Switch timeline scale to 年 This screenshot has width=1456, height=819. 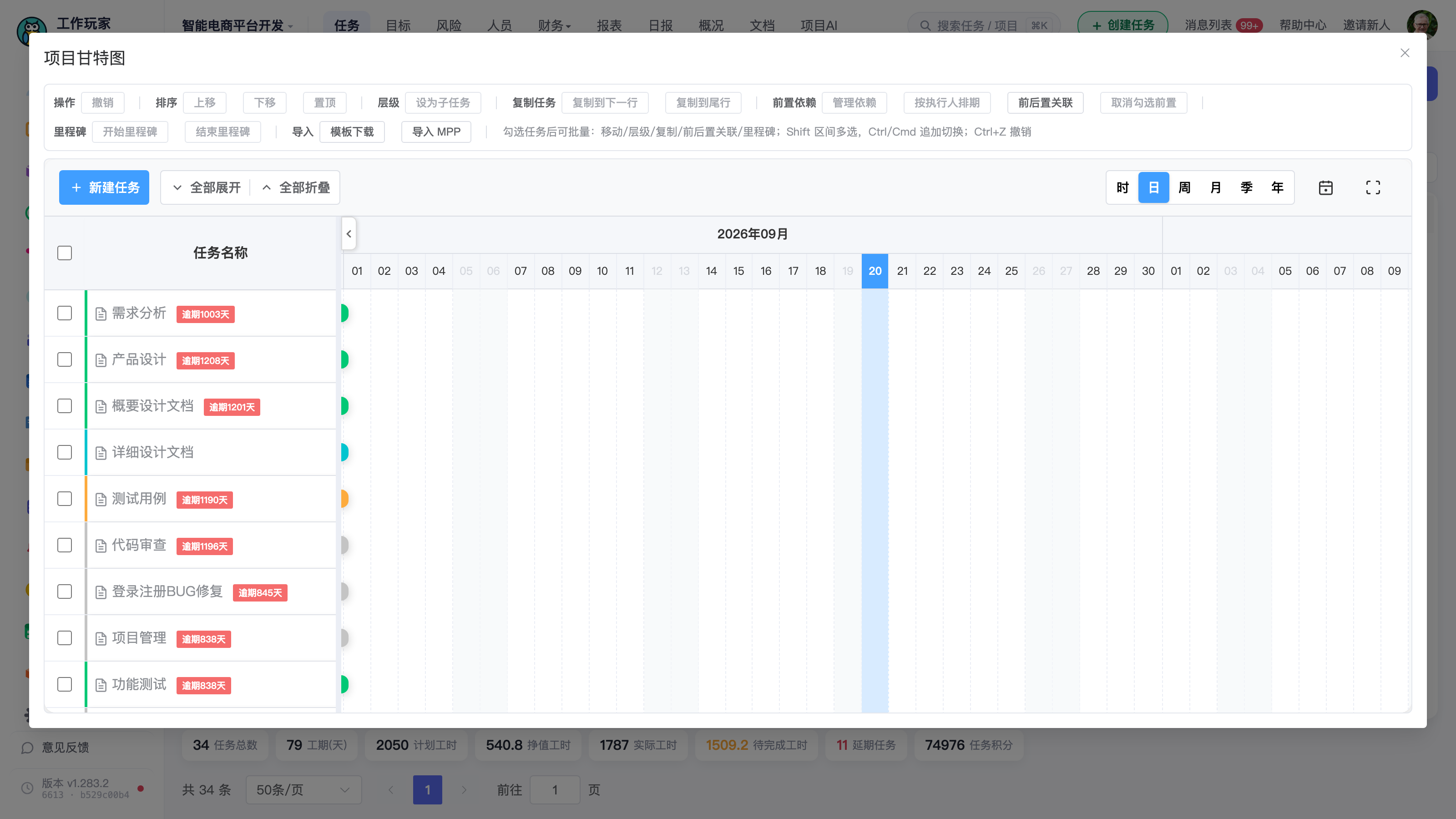point(1277,187)
